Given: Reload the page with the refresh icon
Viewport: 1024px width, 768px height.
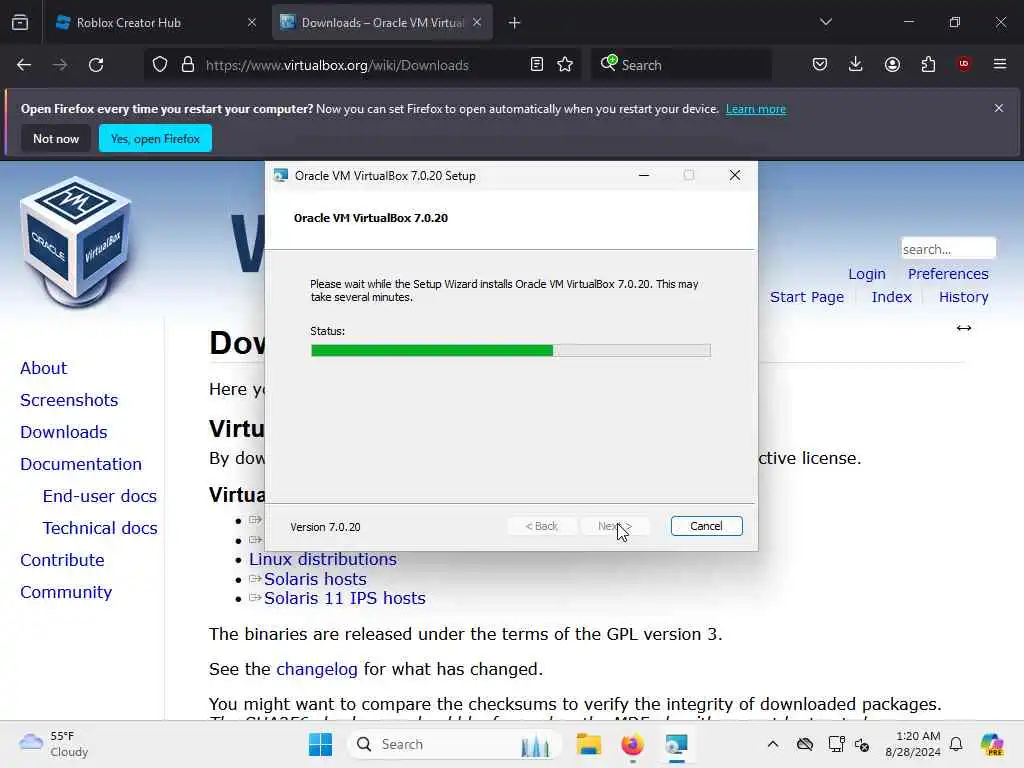Looking at the screenshot, I should (x=96, y=65).
